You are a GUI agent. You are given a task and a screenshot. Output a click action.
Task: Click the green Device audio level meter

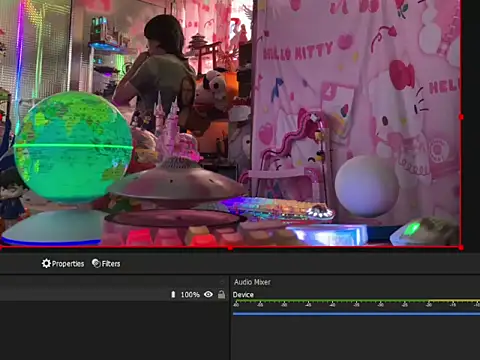point(356,301)
